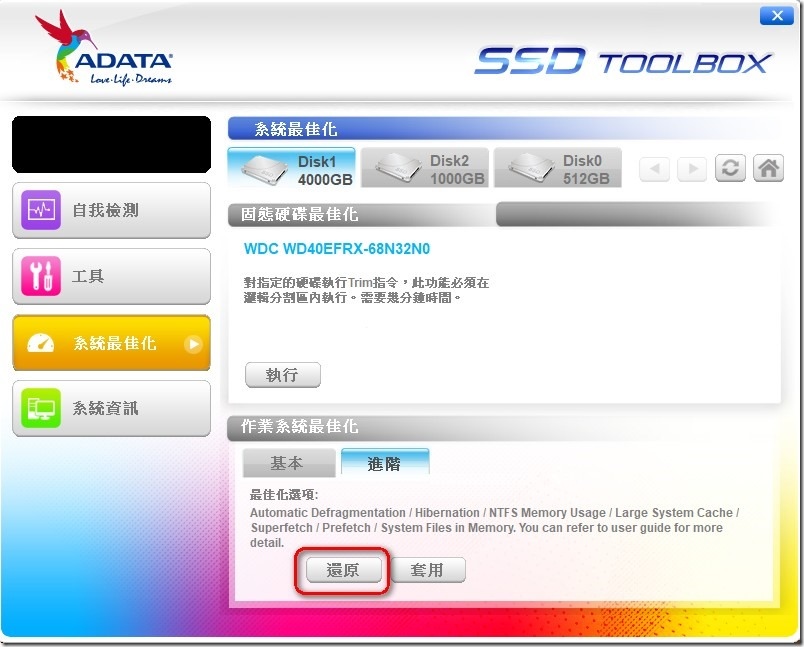
Task: Click the 套用 apply button
Action: coord(428,570)
